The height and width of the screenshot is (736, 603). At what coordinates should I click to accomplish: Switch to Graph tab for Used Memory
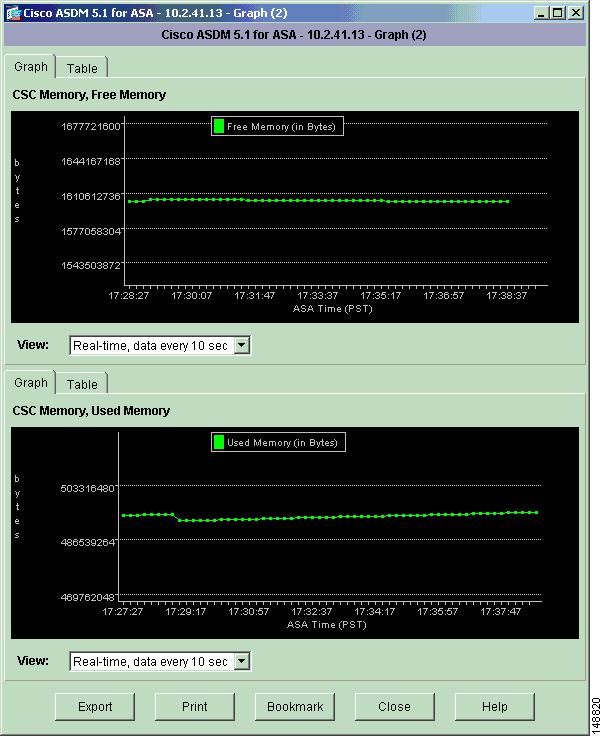(x=31, y=383)
